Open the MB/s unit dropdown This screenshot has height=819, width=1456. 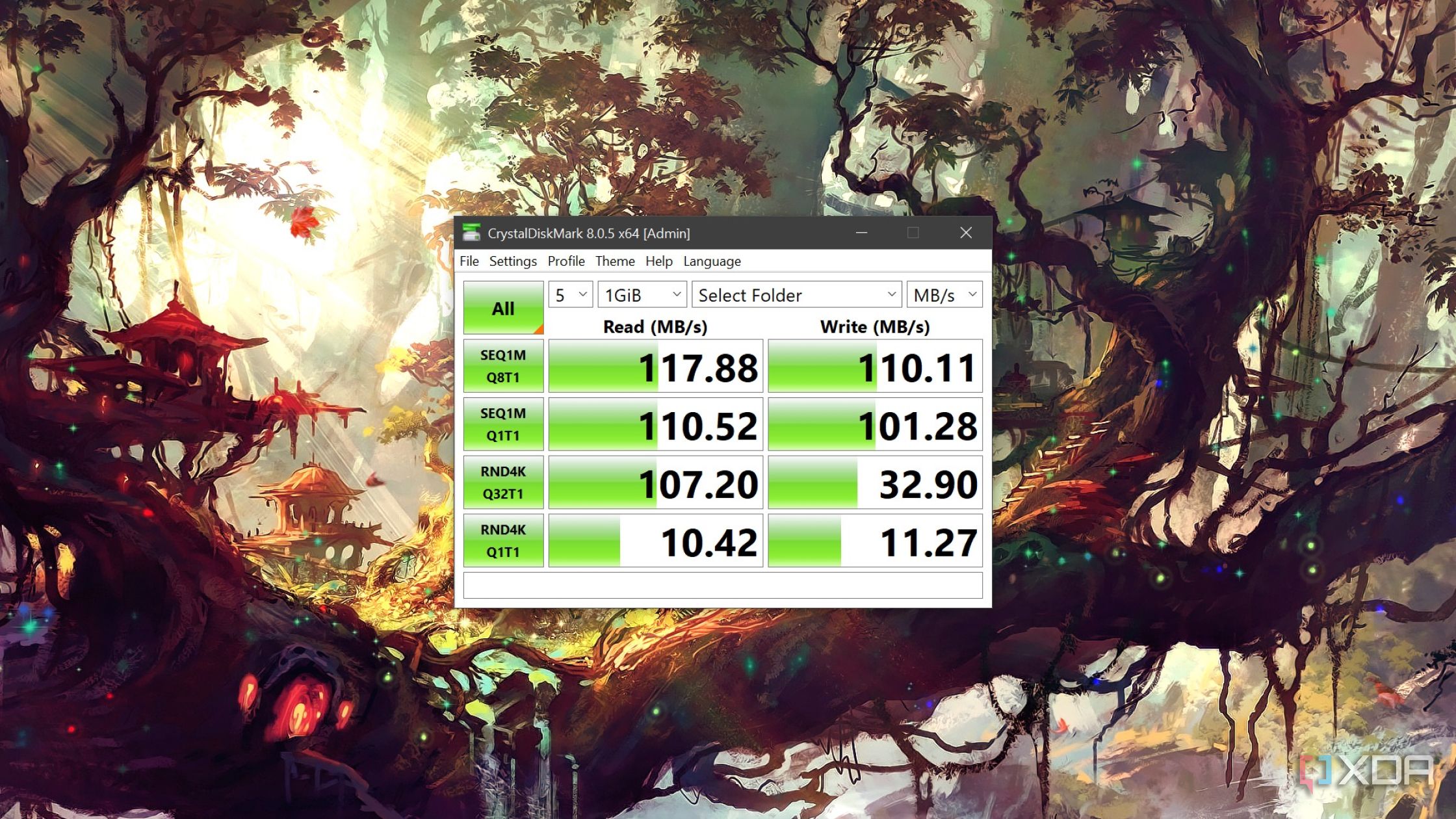click(944, 294)
